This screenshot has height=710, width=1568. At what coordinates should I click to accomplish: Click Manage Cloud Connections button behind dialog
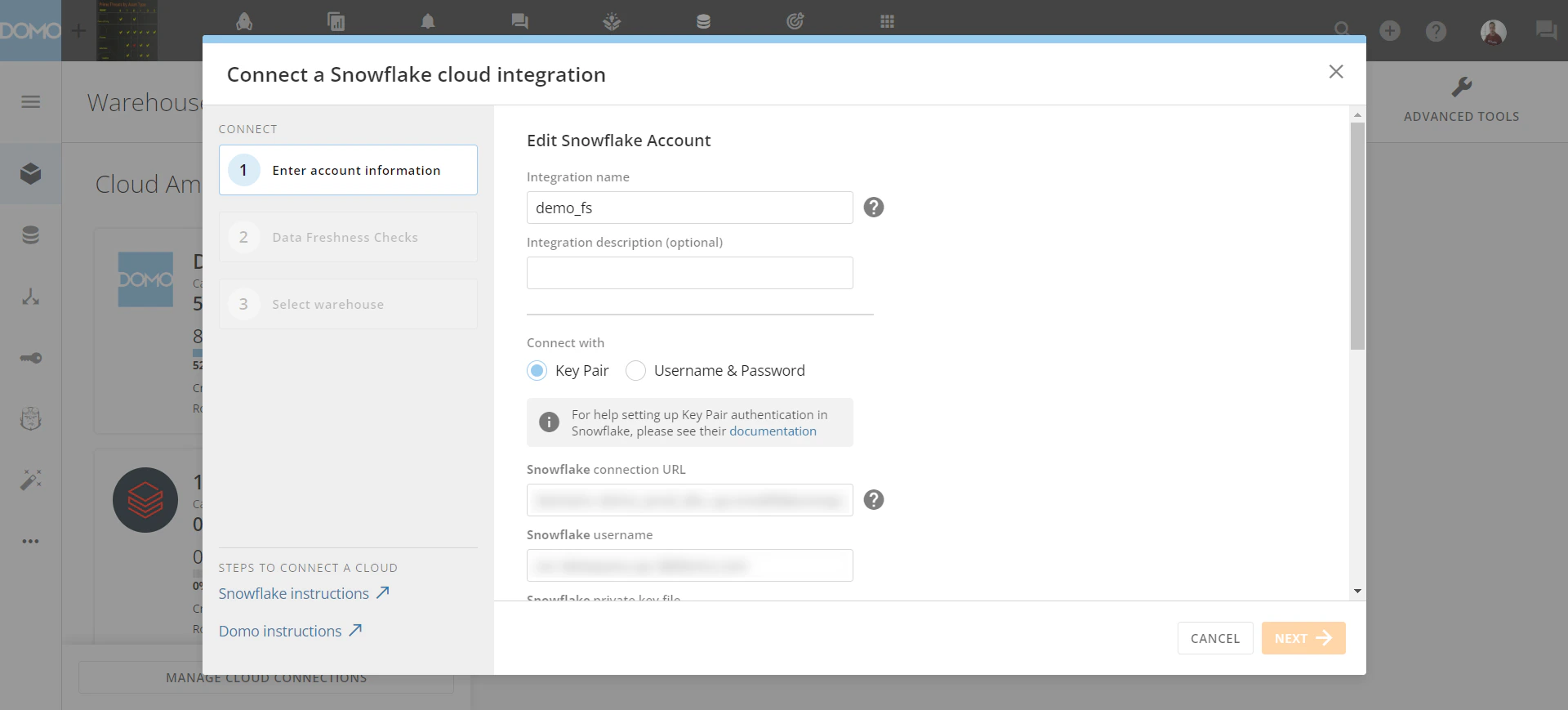tap(266, 678)
